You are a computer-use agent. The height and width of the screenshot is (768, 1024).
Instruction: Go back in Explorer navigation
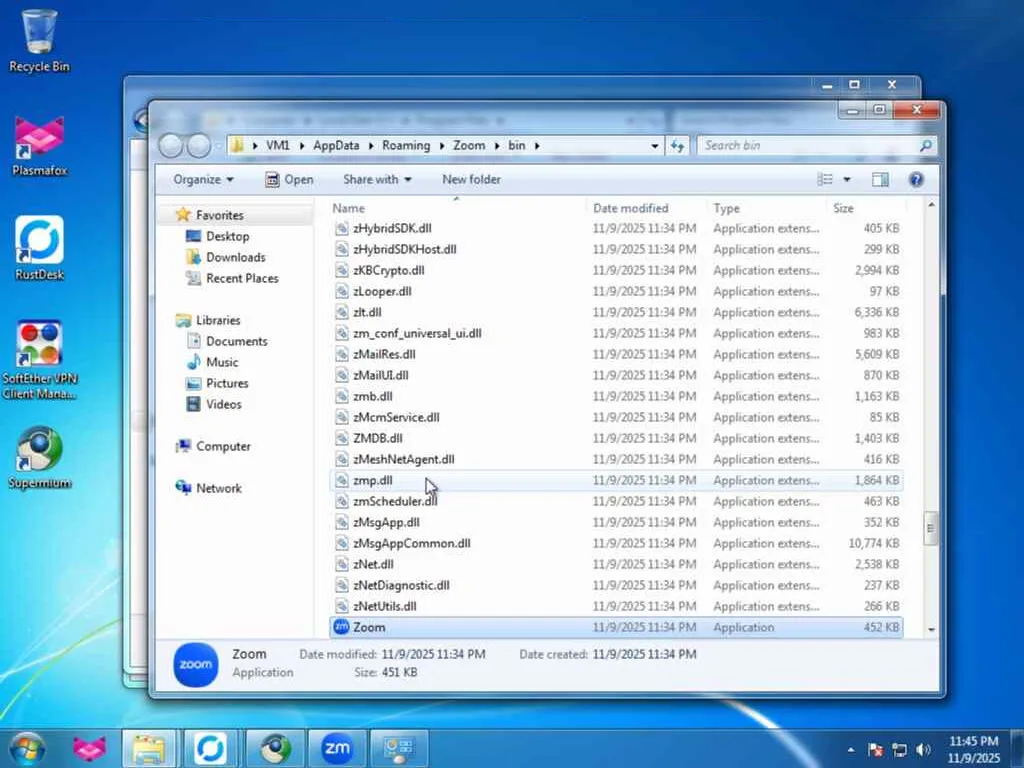pos(171,146)
